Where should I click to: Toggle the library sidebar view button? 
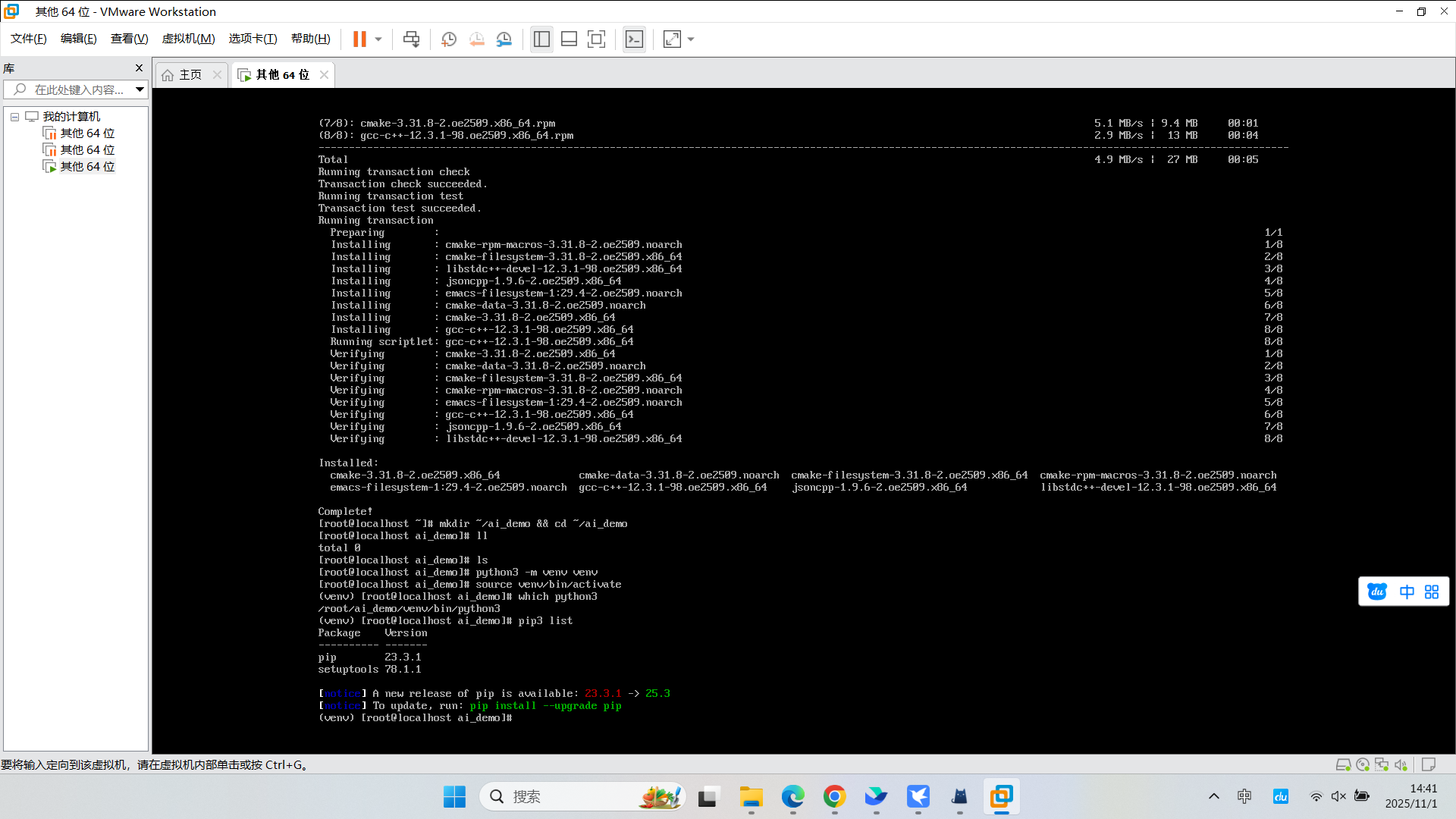point(541,39)
